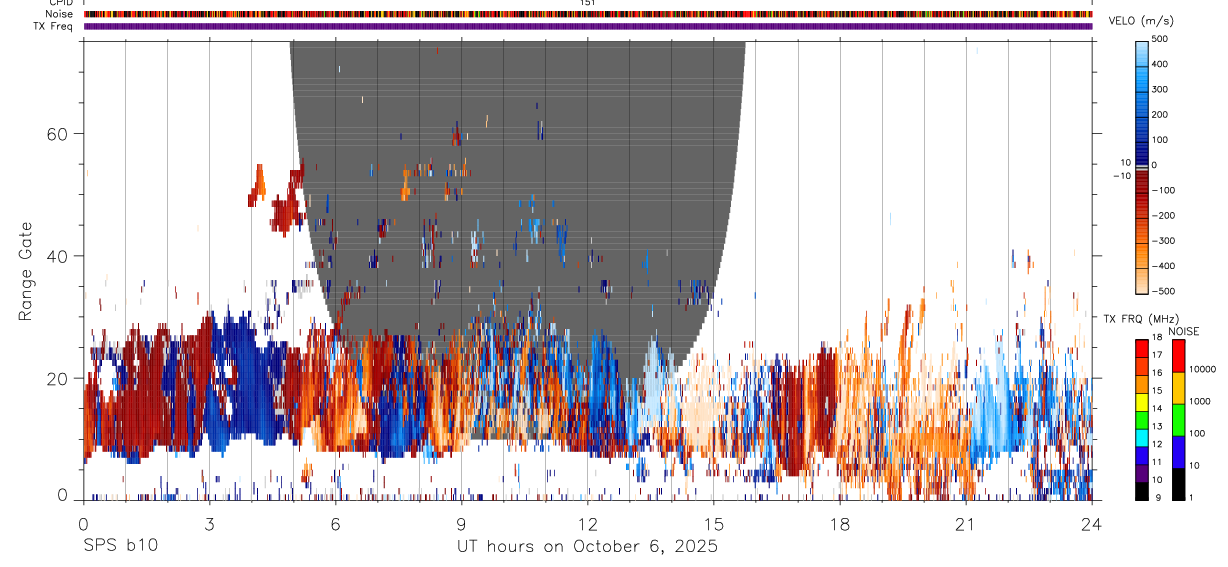Click the multicolored Noise strip above the plot

(588, 14)
